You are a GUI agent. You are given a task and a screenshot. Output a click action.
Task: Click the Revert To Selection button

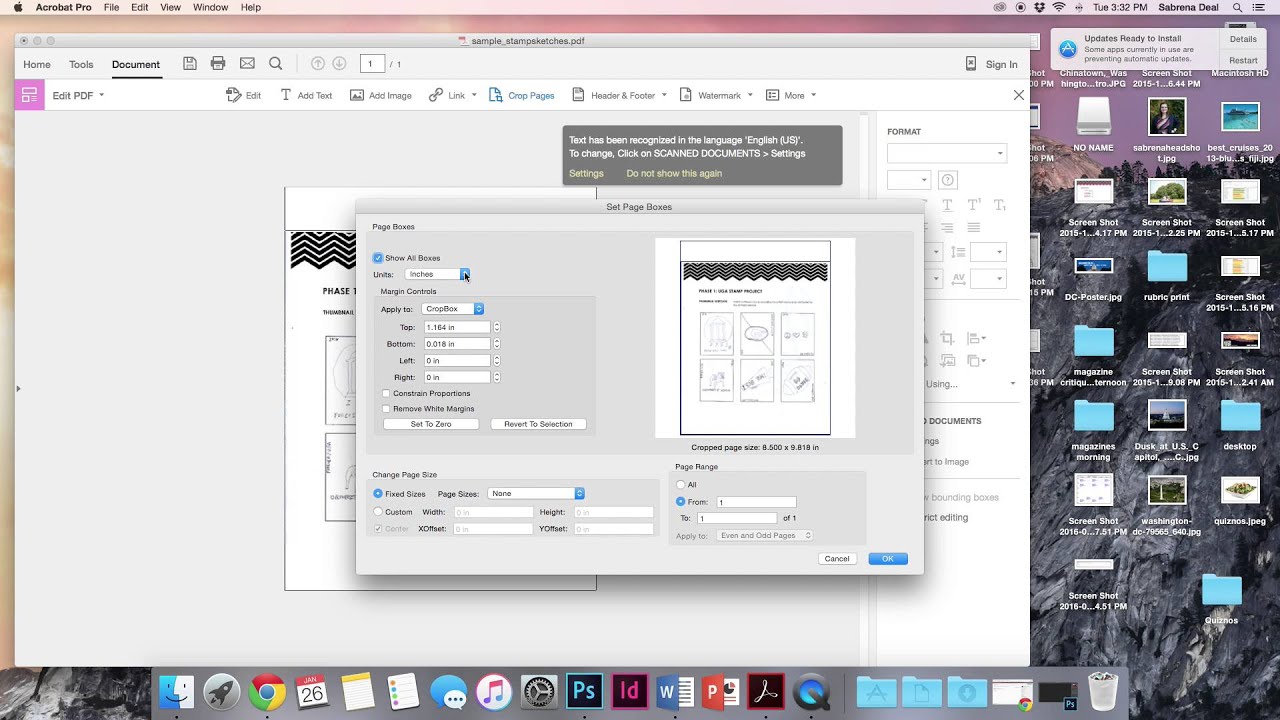(x=538, y=424)
